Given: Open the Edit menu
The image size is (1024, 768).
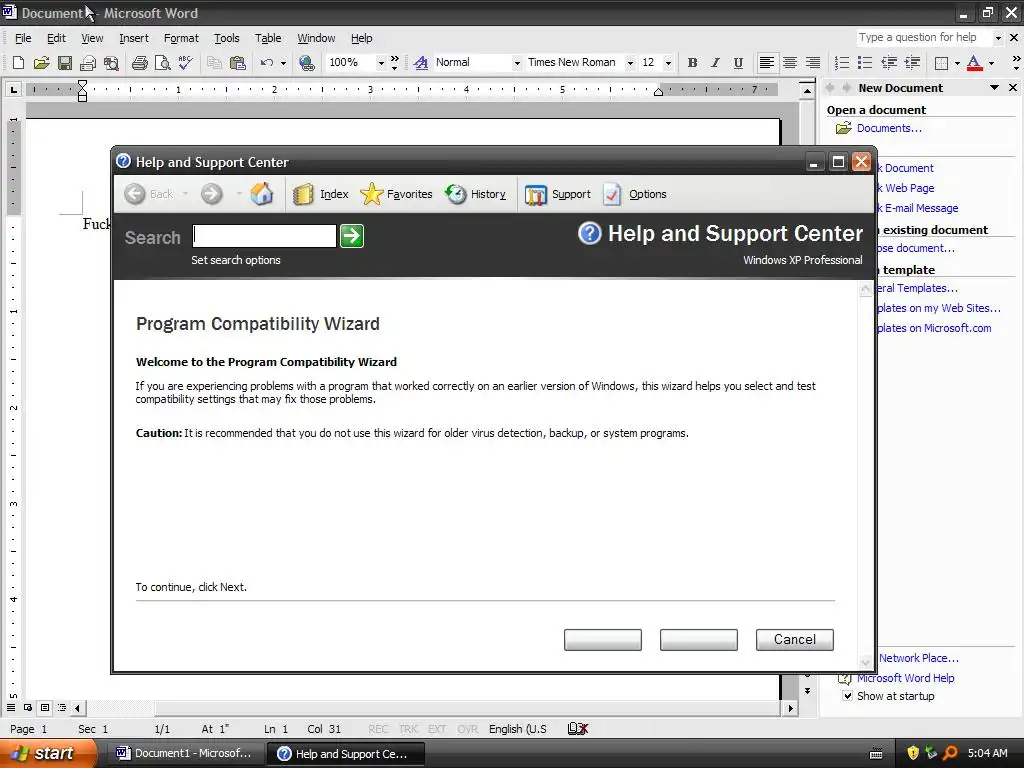Looking at the screenshot, I should click(x=56, y=38).
